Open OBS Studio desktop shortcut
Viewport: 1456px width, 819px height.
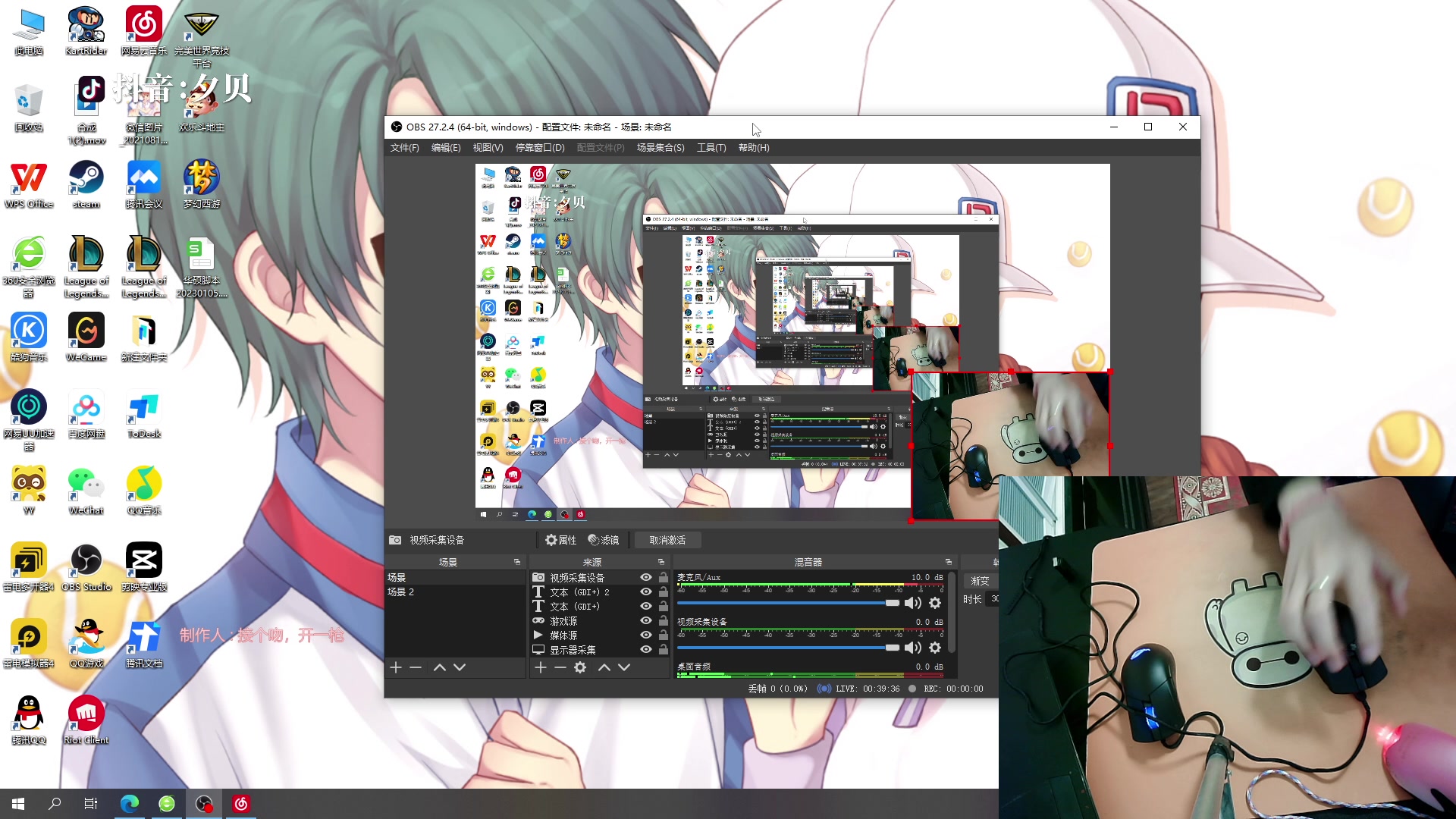[86, 567]
